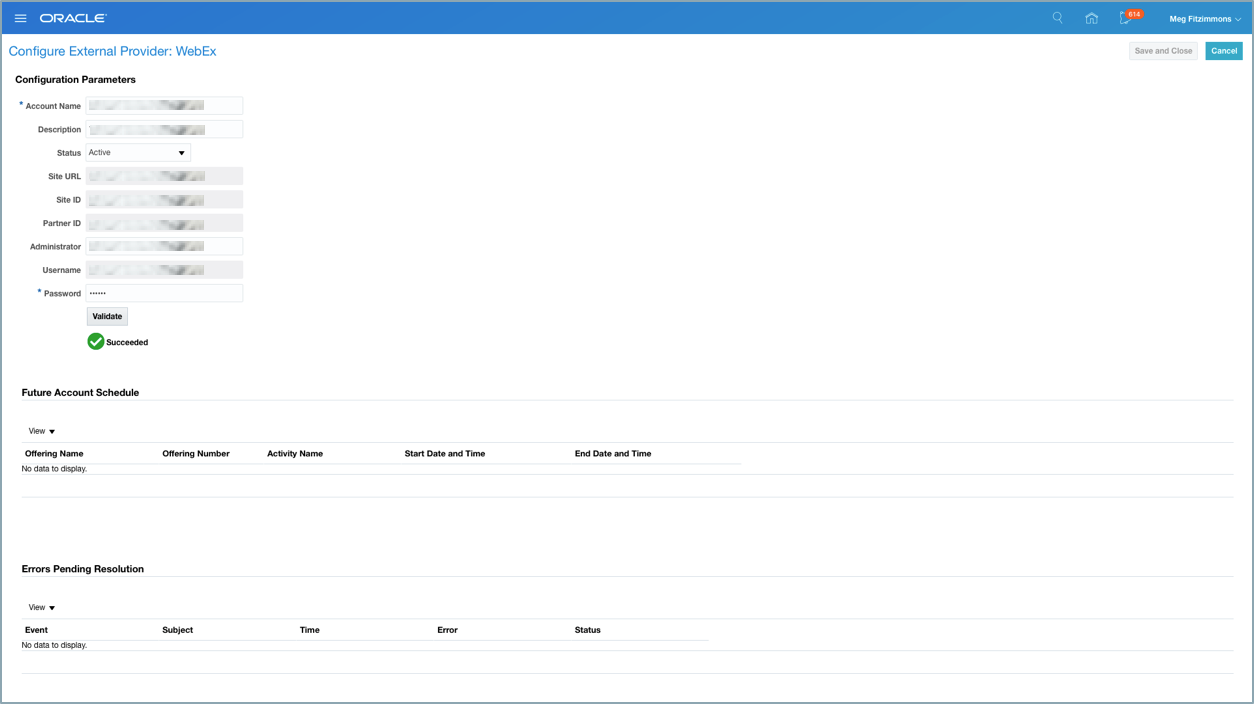Sort by Offering Number column header
Screen dimensions: 1254x704
(196, 454)
